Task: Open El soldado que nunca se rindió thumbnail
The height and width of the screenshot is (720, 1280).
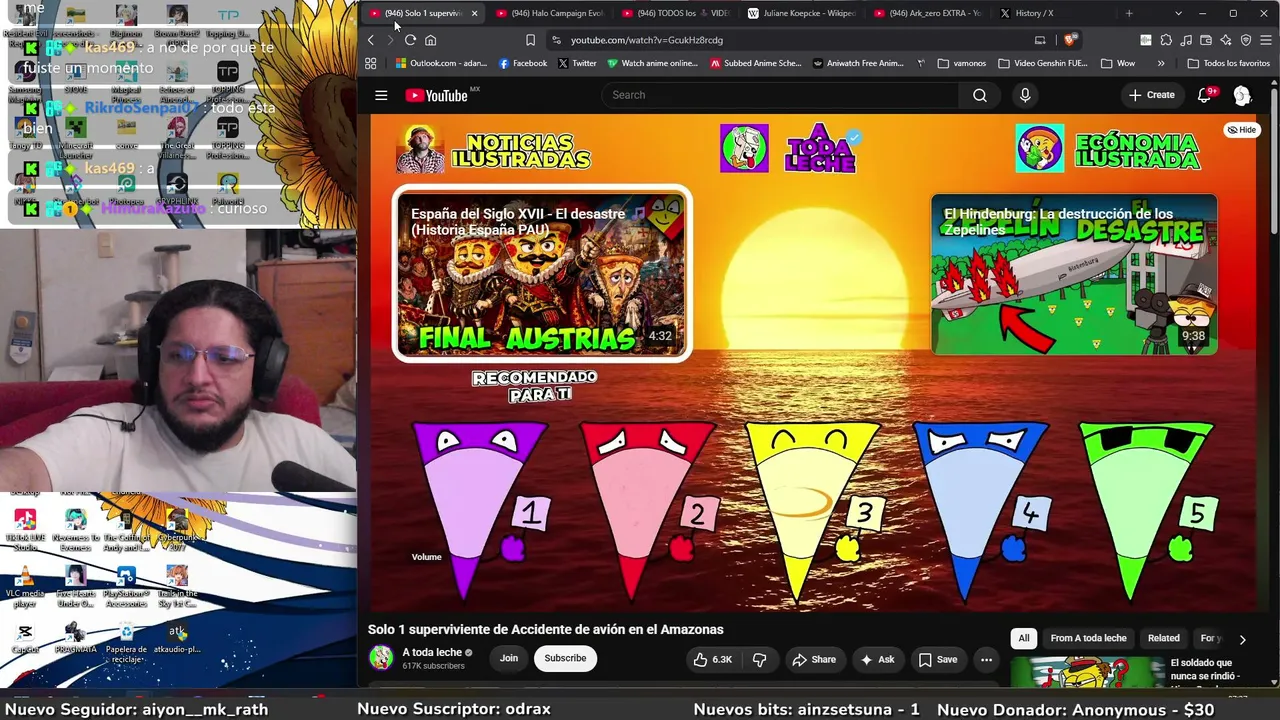Action: (x=1085, y=672)
